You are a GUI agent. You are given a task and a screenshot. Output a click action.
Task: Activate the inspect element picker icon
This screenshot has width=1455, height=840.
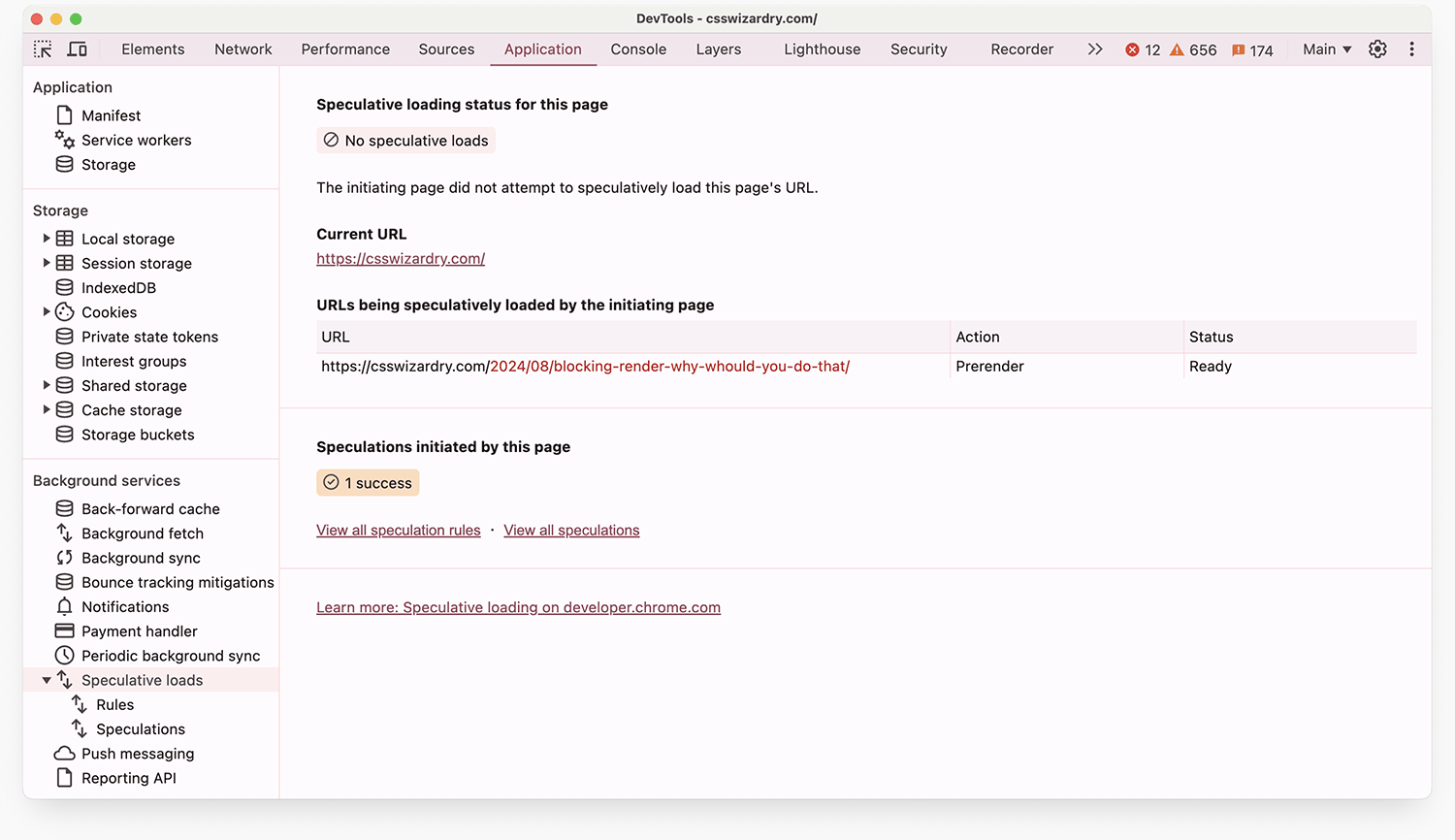point(43,49)
